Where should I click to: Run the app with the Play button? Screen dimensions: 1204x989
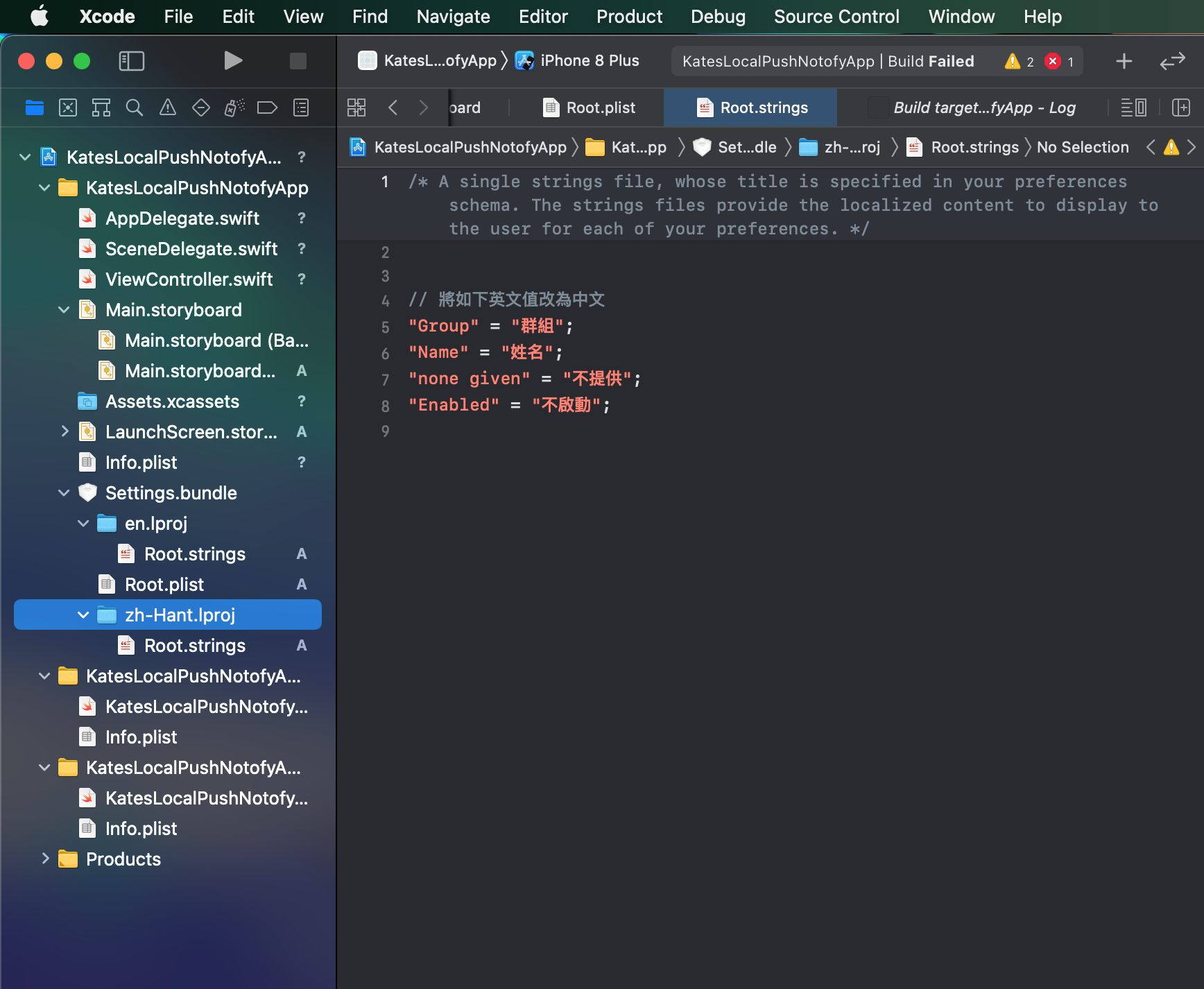pyautogui.click(x=233, y=61)
